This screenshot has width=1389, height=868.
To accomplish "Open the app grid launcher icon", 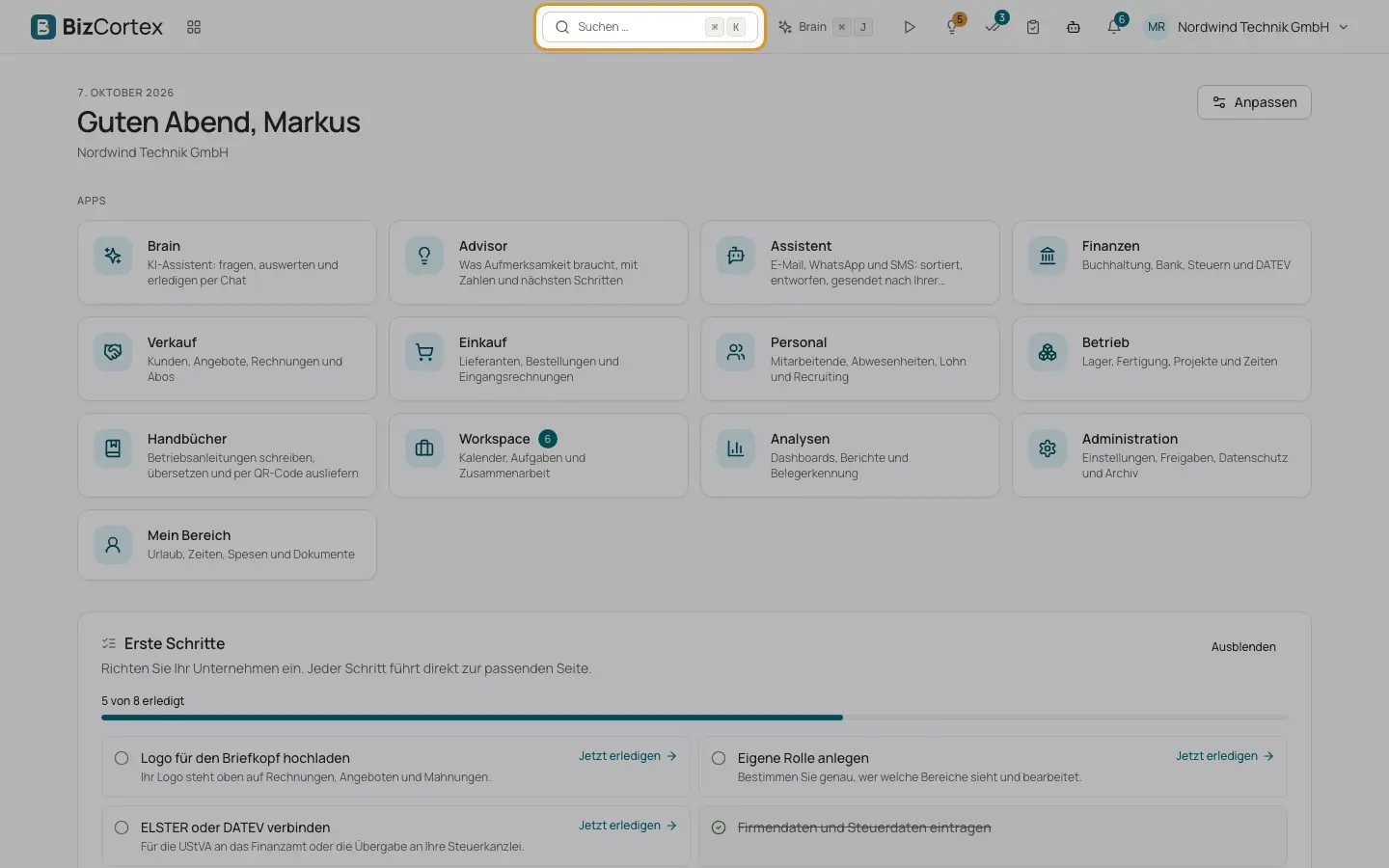I will 194,27.
